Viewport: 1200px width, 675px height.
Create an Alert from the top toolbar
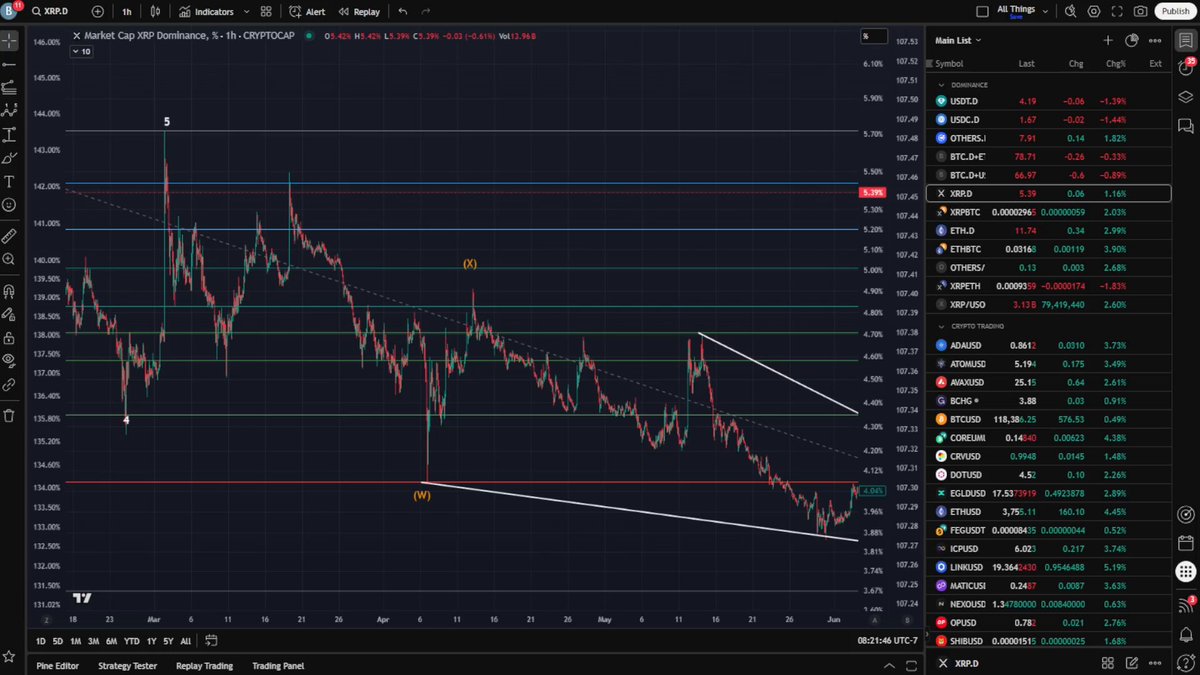(307, 12)
